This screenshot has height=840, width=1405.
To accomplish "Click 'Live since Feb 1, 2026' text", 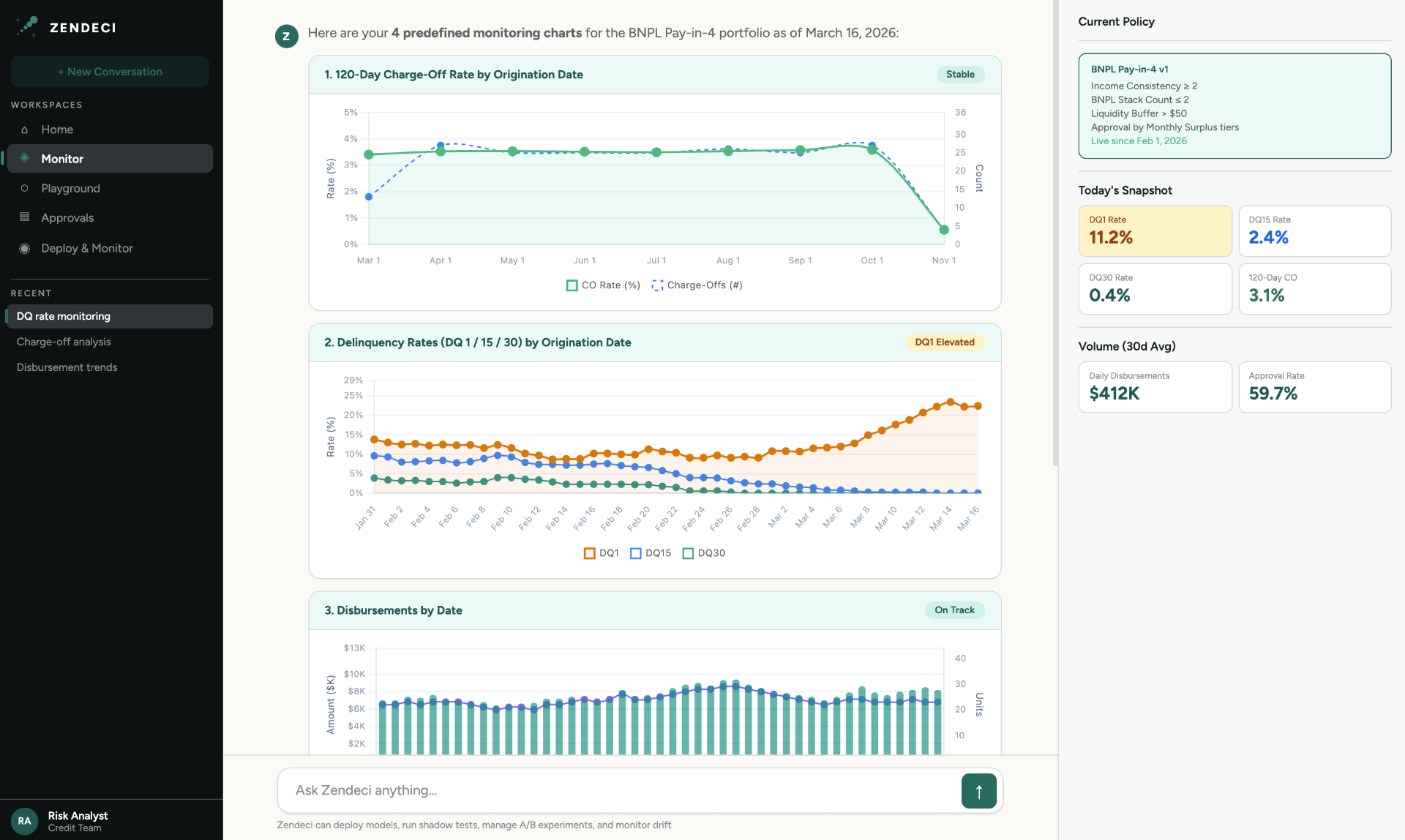I will 1139,141.
